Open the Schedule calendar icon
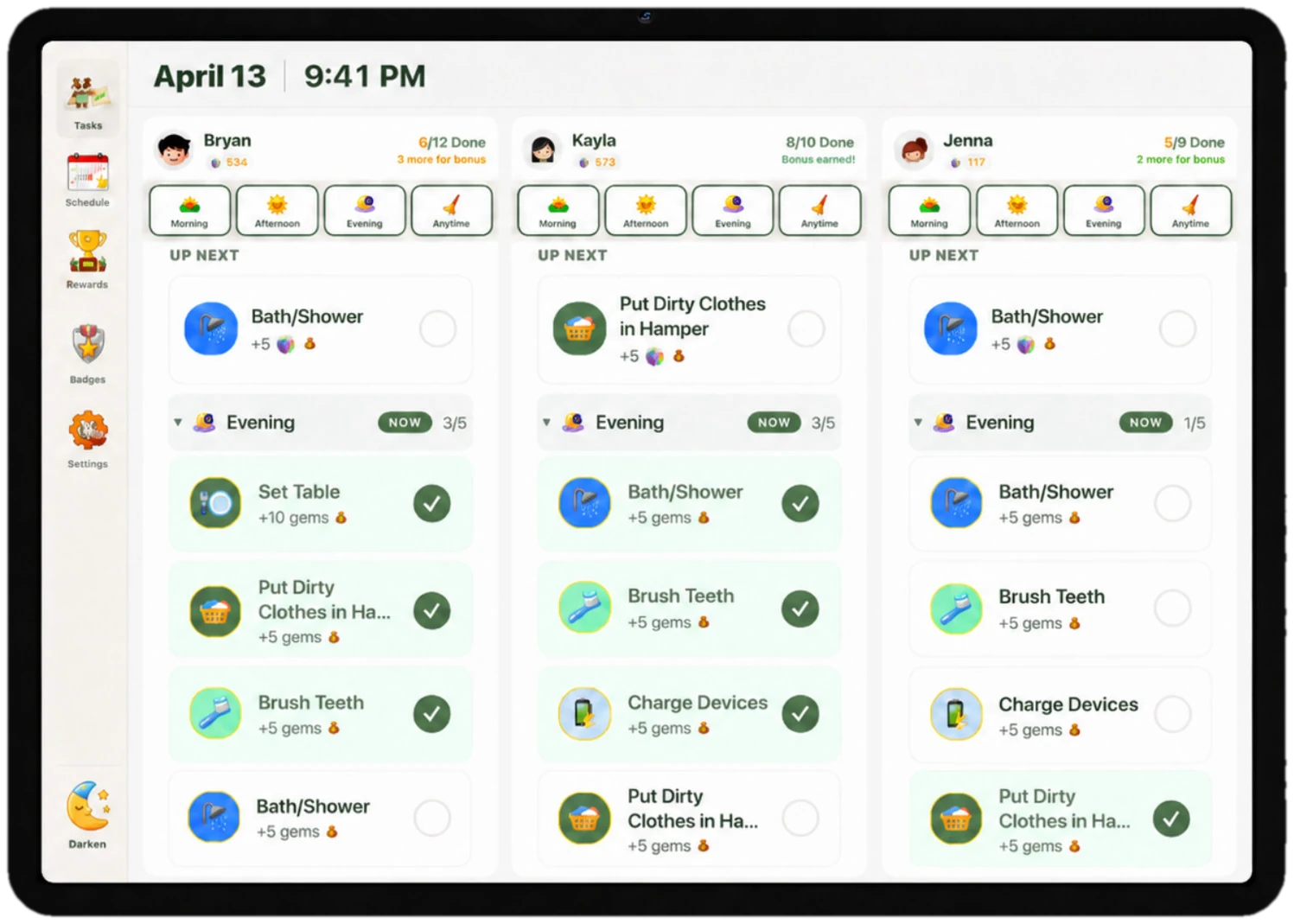 click(88, 172)
